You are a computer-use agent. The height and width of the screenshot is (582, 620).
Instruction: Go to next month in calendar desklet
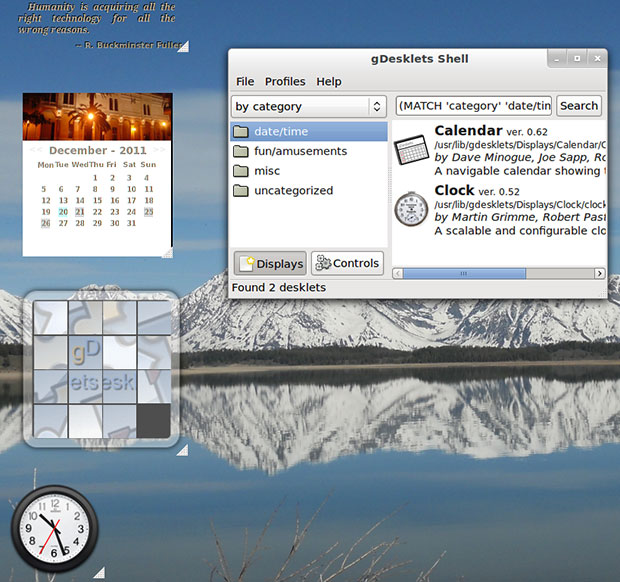tap(159, 150)
